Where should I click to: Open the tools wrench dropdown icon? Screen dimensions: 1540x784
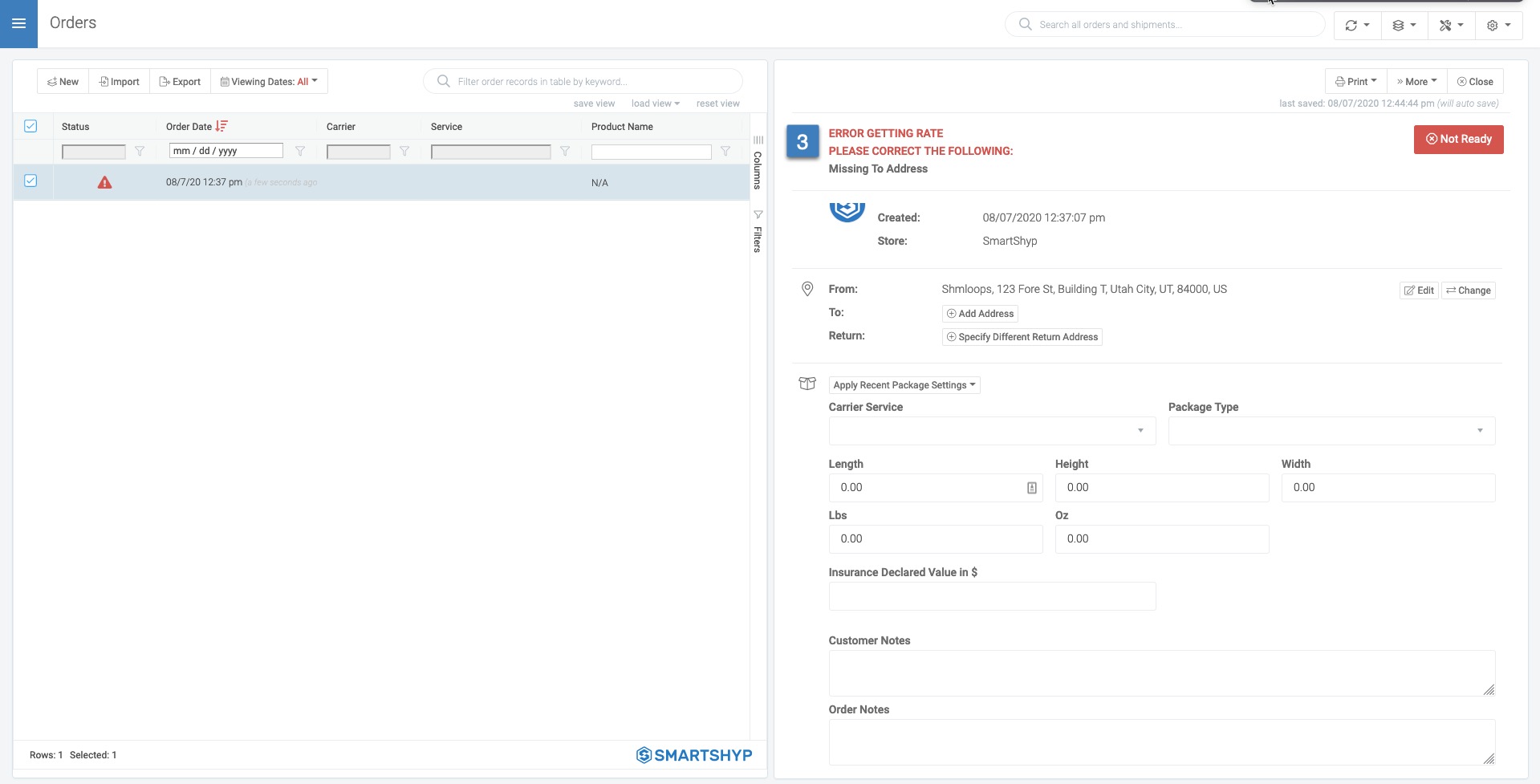point(1451,25)
